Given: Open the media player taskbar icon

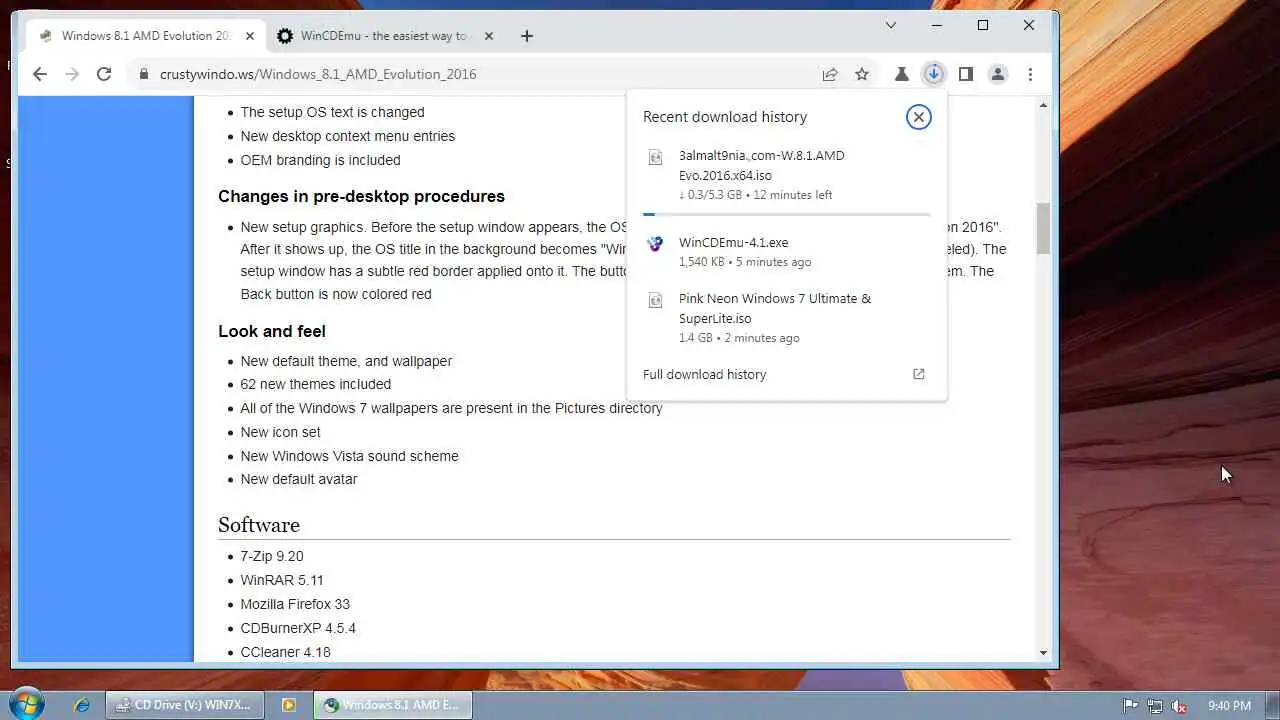Looking at the screenshot, I should [x=288, y=705].
